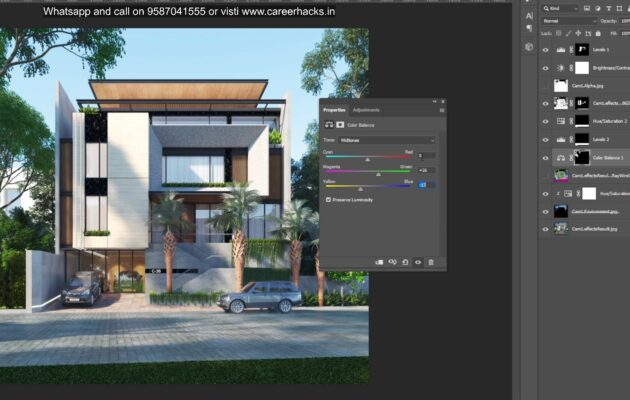Screen dimensions: 630x400
Task: Hide the Levels 1 layer
Action: pyautogui.click(x=545, y=49)
